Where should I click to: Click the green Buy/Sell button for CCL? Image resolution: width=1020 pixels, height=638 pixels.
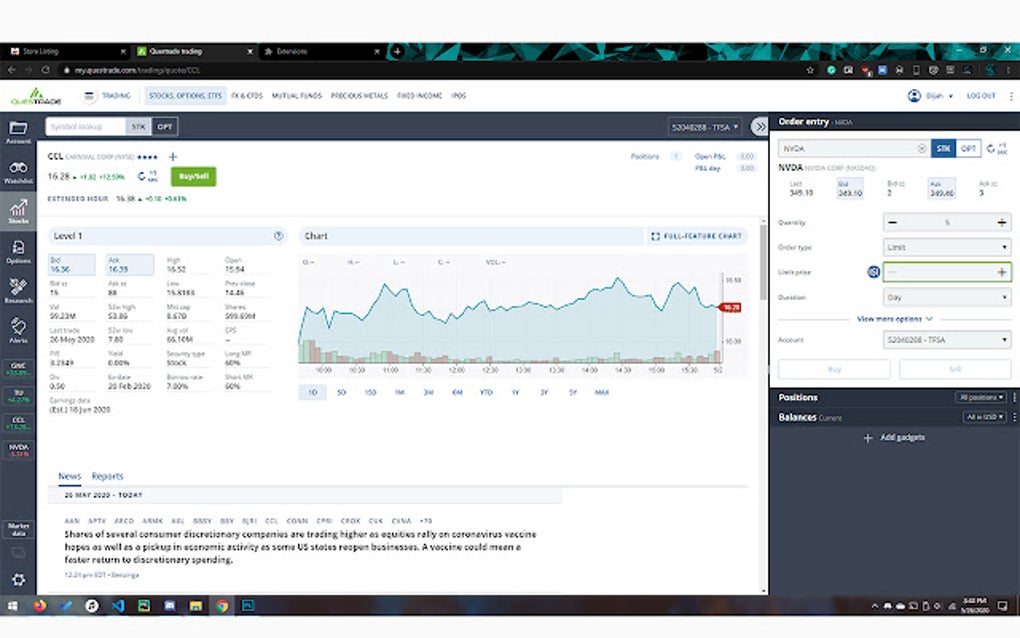193,176
